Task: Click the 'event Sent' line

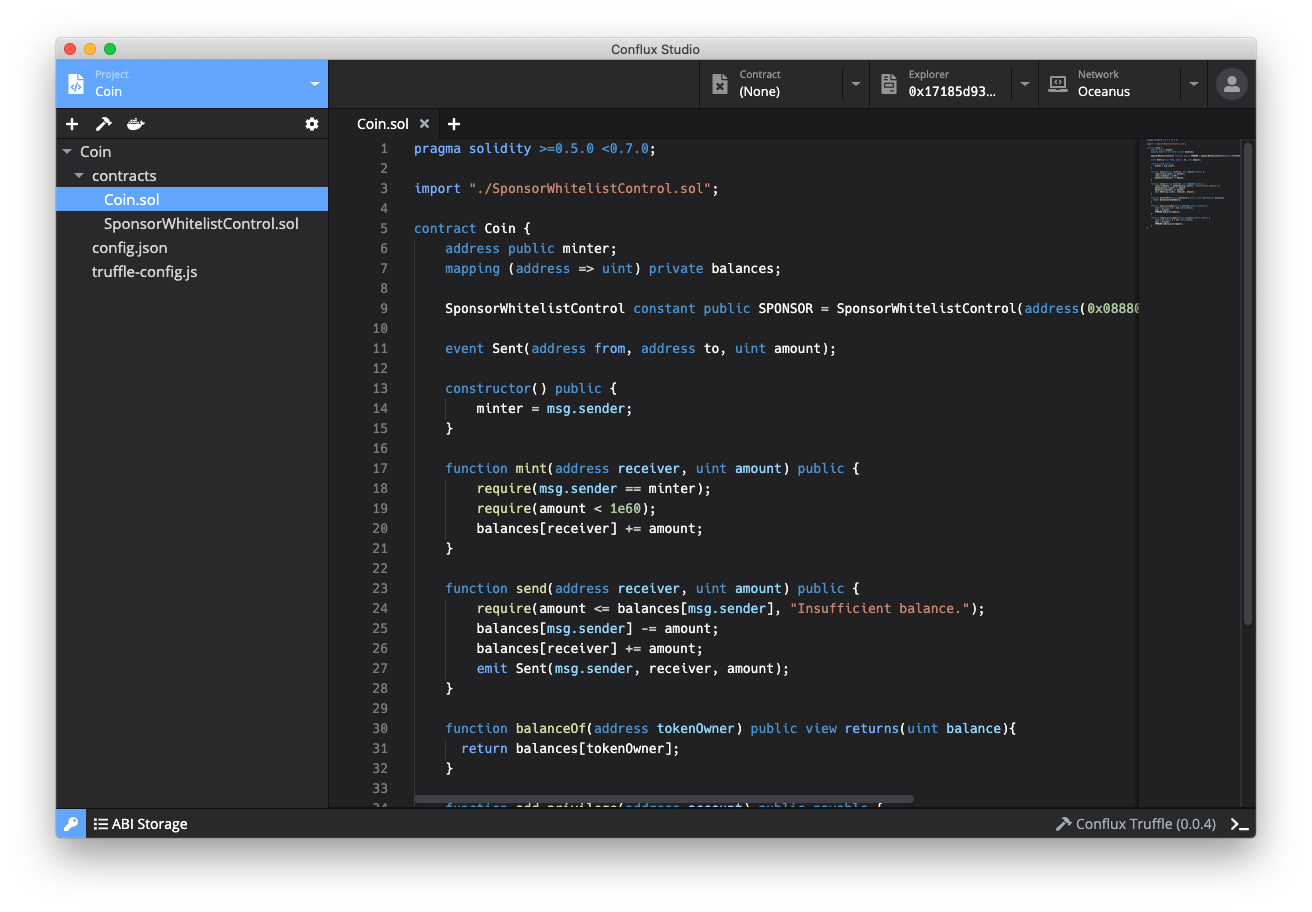Action: coord(640,348)
